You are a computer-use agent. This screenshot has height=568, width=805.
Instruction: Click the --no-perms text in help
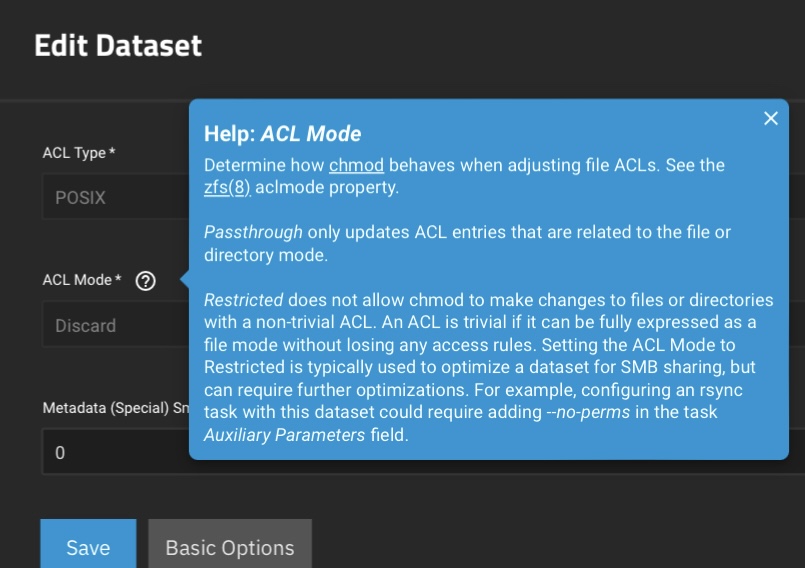click(x=595, y=414)
